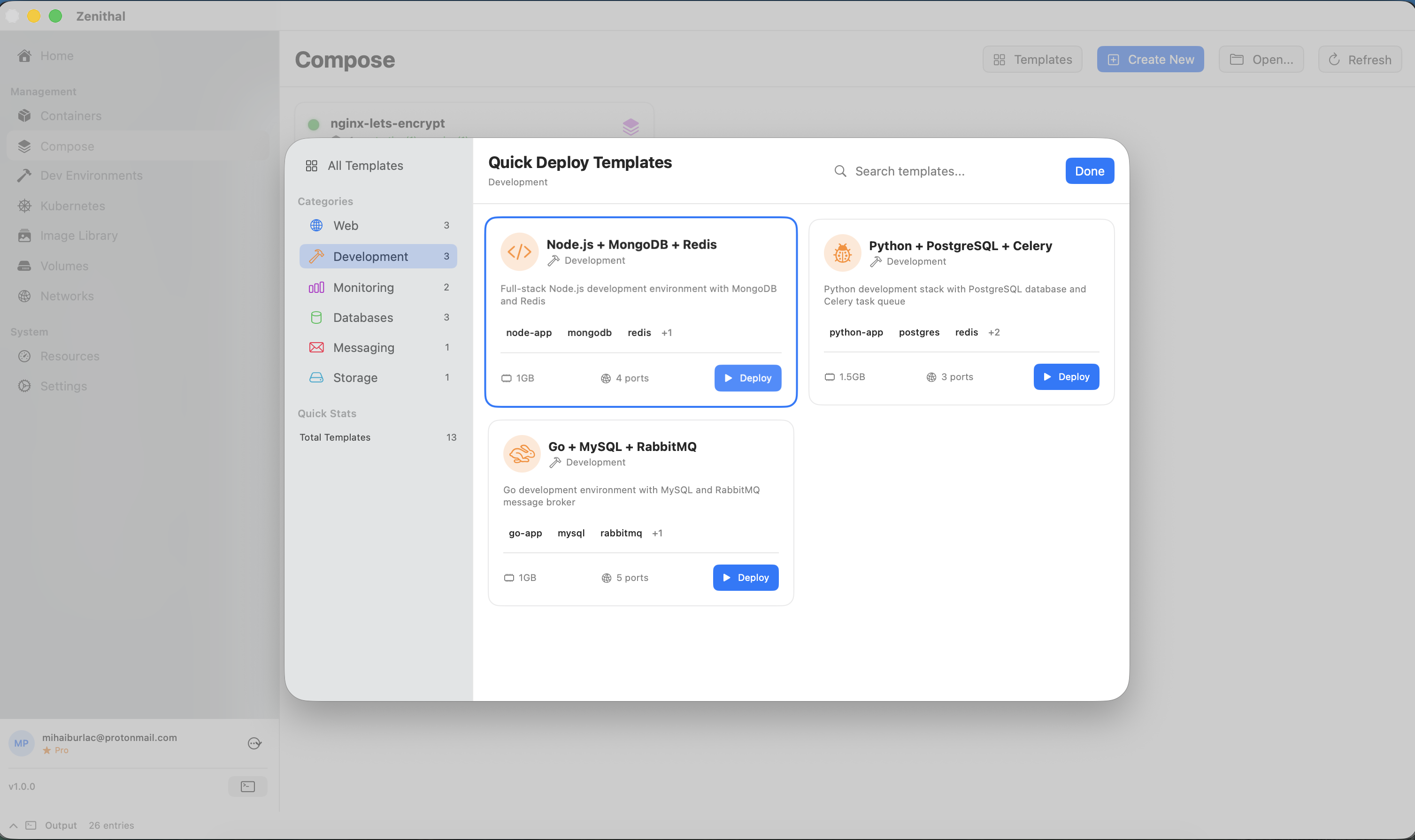The image size is (1415, 840).
Task: Open the Create New dialog
Action: [x=1150, y=59]
